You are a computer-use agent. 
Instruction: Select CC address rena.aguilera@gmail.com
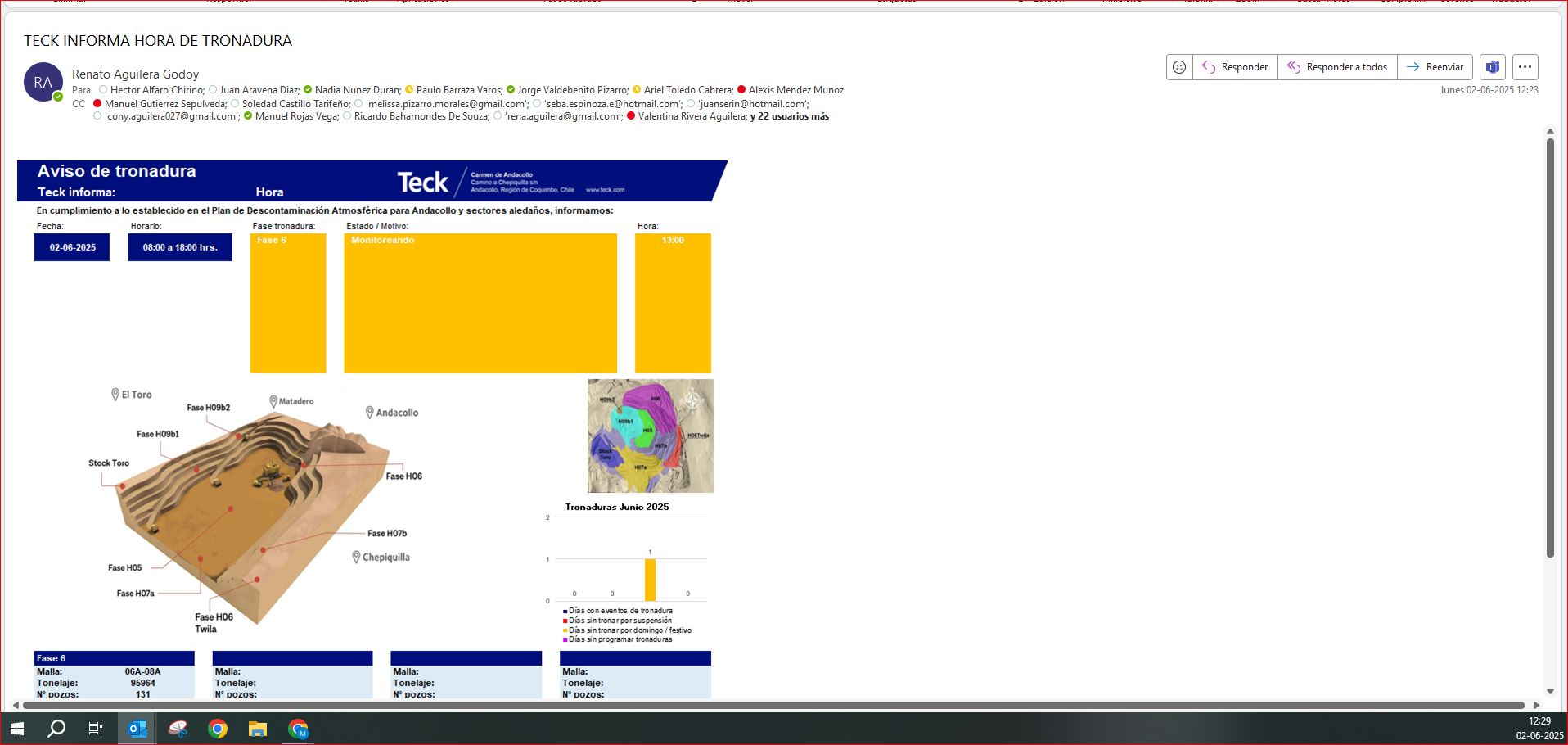coord(564,116)
